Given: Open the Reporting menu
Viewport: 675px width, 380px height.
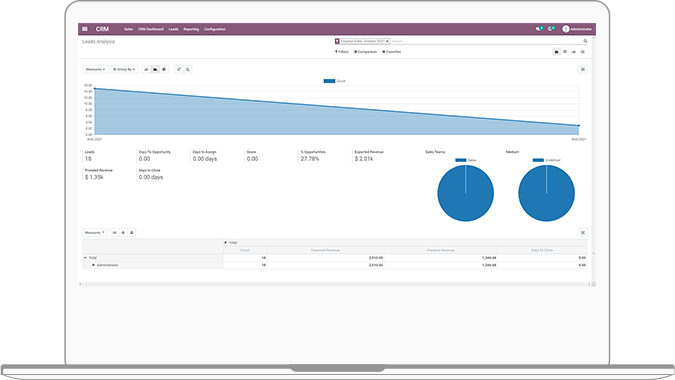Looking at the screenshot, I should pos(191,29).
